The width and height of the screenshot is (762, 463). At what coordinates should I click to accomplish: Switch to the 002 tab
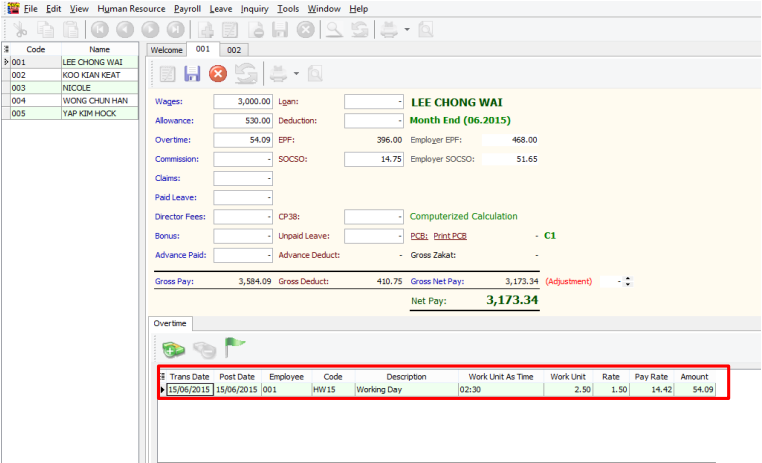click(x=234, y=49)
